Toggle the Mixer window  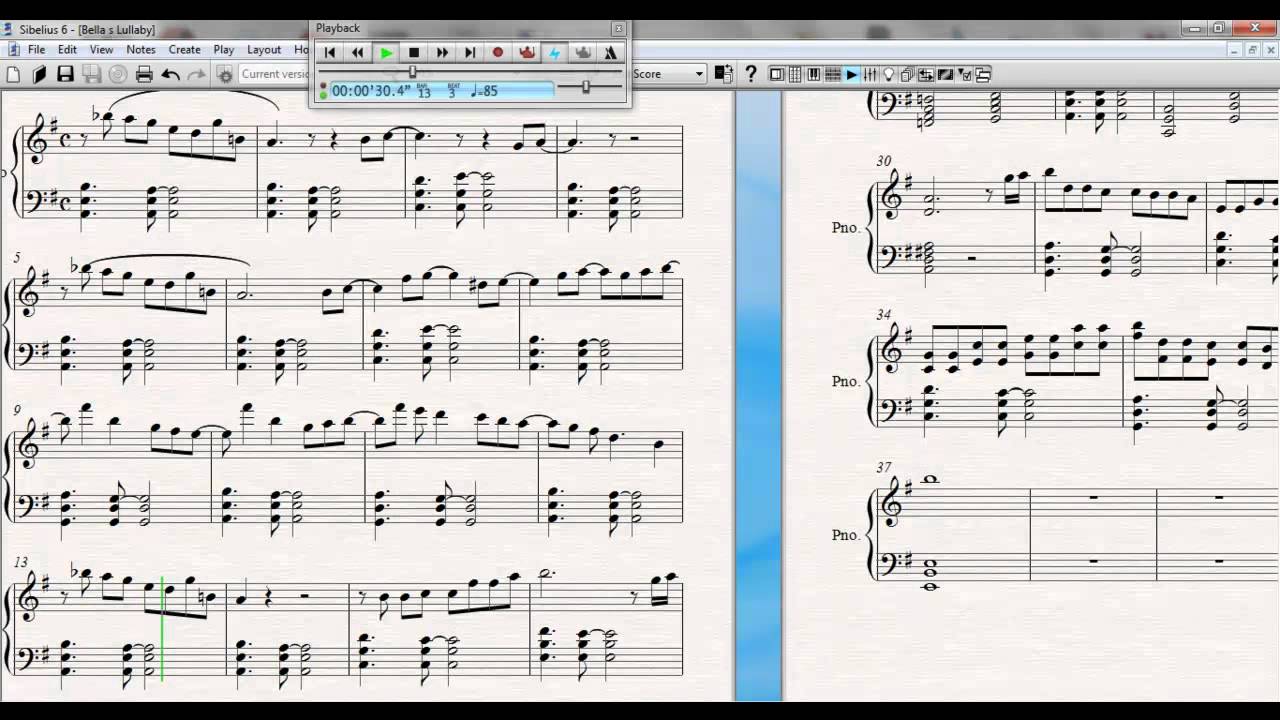pyautogui.click(x=870, y=74)
